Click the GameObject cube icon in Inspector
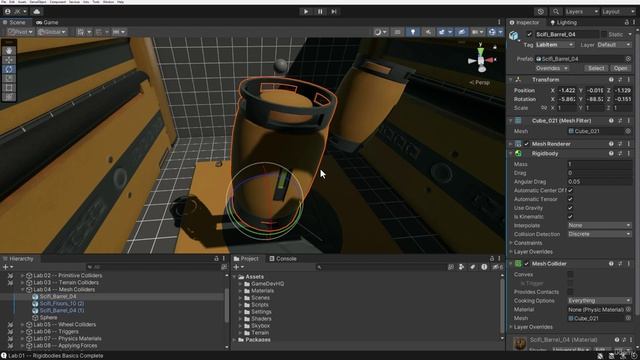The height and width of the screenshot is (360, 640). (x=514, y=36)
